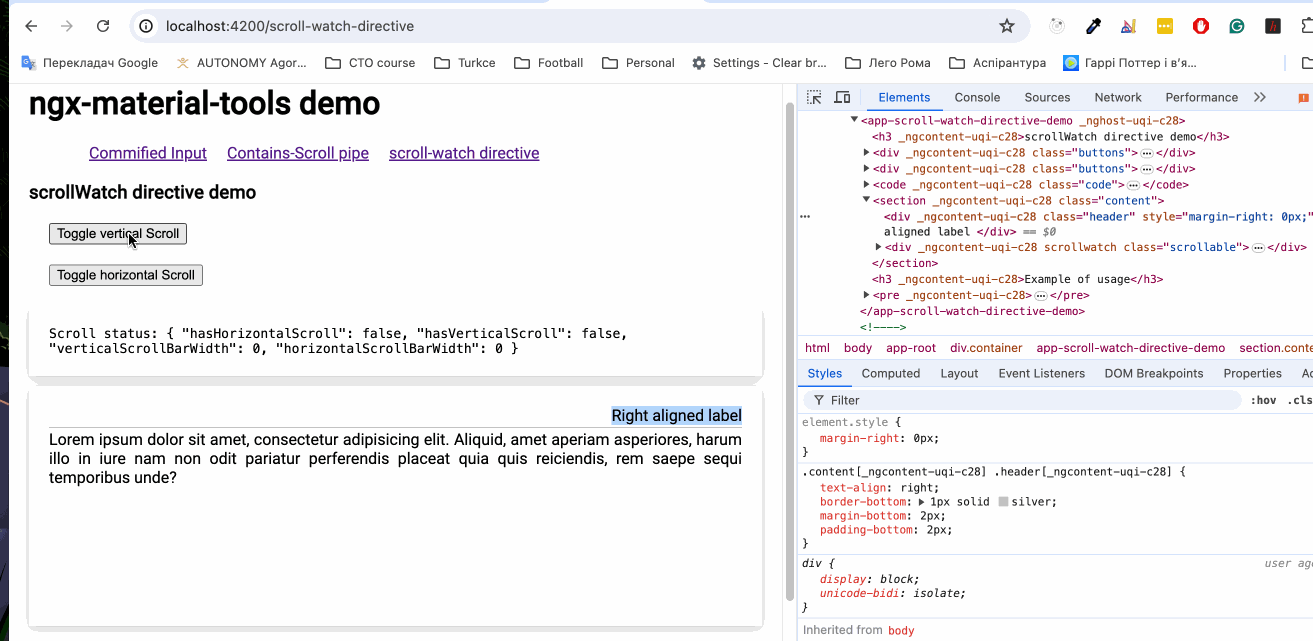
Task: Open the ruler and triangle extension
Action: pos(1128,26)
